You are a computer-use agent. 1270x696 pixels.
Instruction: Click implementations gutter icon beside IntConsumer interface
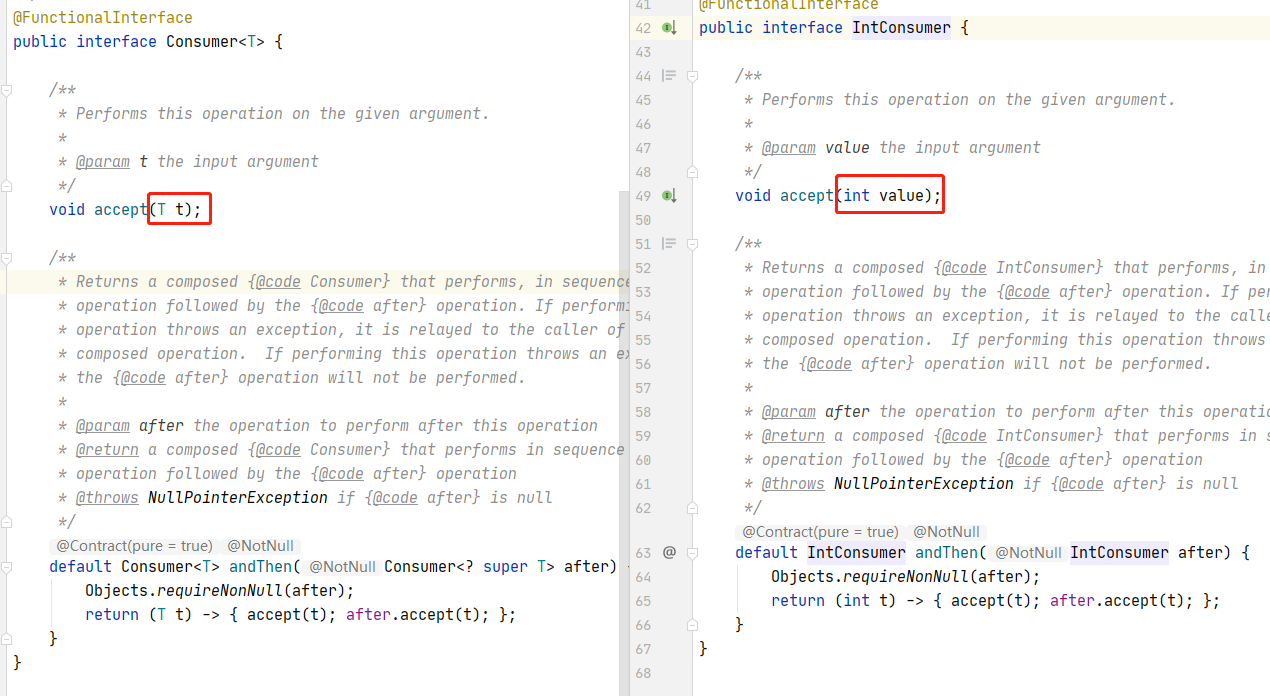669,28
